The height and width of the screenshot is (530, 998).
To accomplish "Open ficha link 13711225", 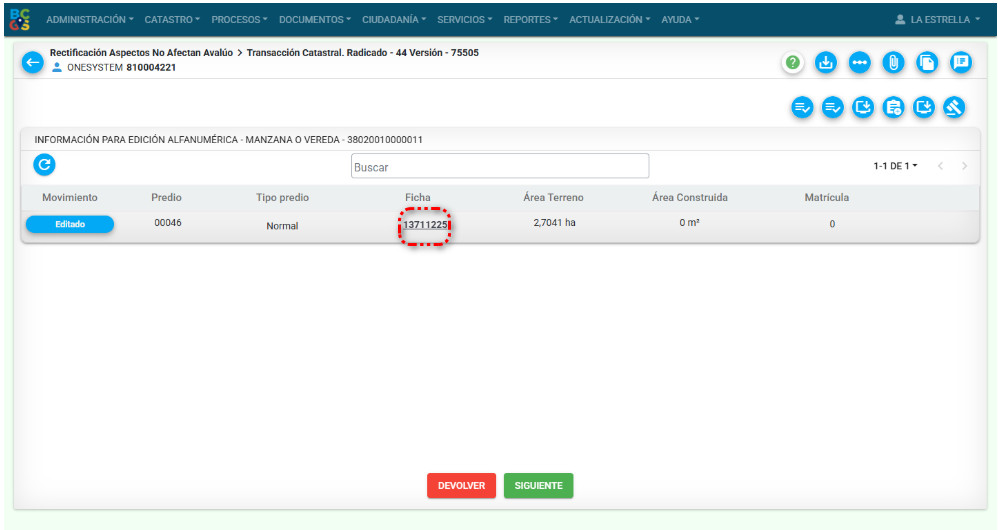I will 425,225.
